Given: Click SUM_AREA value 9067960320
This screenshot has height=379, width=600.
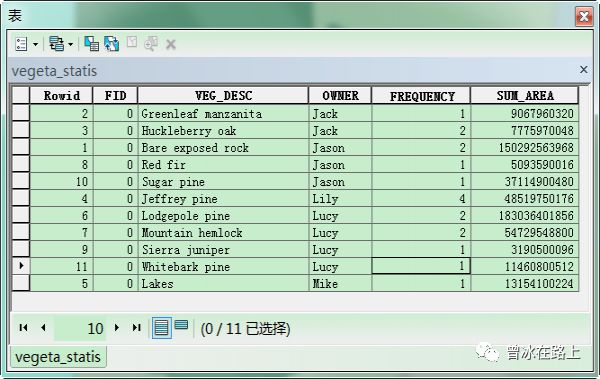Looking at the screenshot, I should click(525, 113).
